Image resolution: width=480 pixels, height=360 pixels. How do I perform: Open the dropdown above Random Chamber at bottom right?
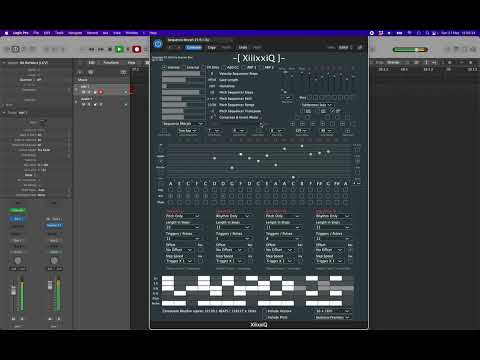(x=333, y=311)
